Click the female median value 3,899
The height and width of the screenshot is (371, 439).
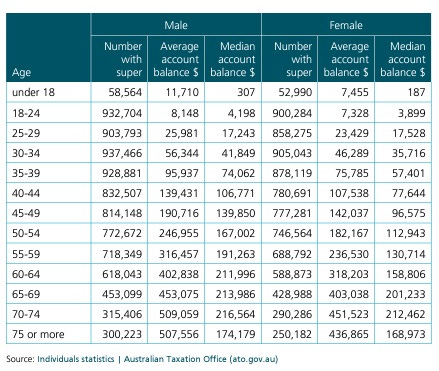pos(412,113)
